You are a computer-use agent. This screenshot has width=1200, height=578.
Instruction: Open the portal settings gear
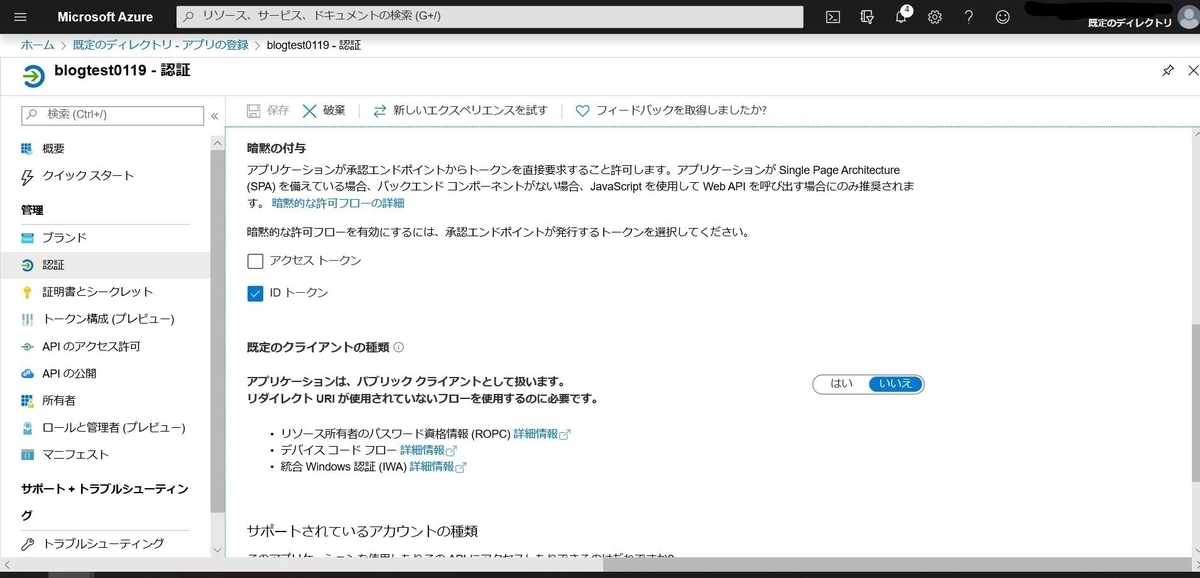[x=934, y=16]
